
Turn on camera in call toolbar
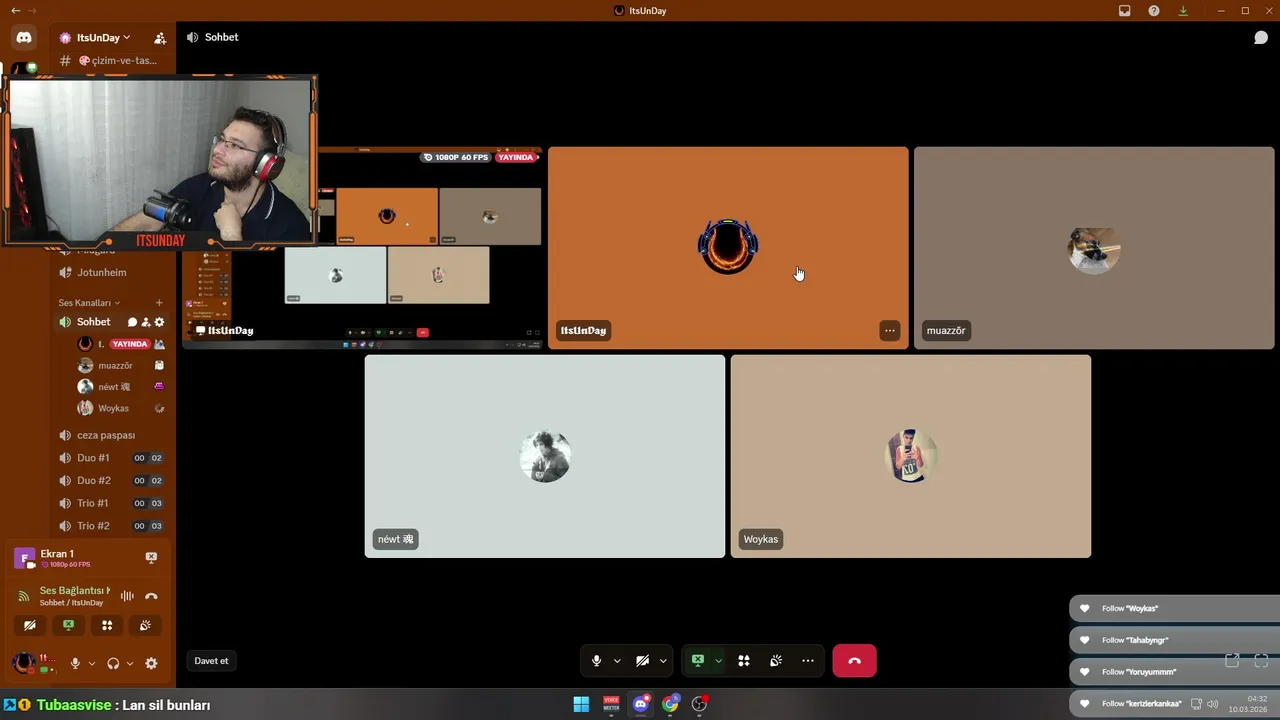click(643, 661)
